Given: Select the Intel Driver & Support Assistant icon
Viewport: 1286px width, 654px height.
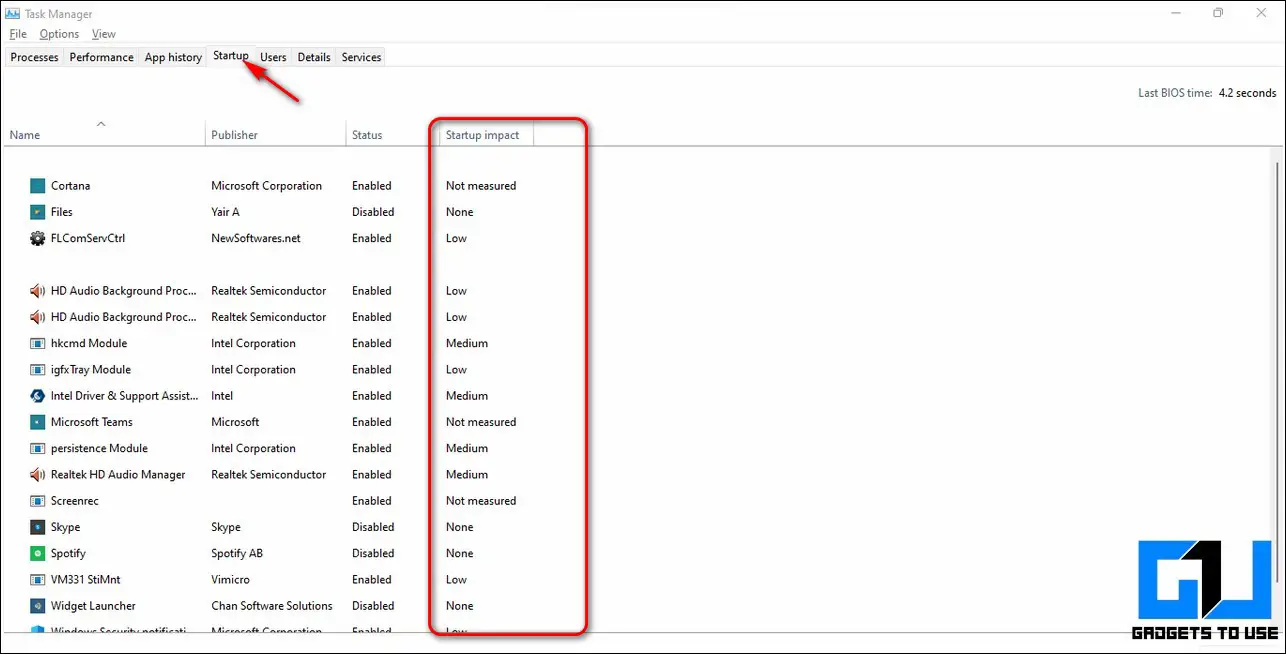Looking at the screenshot, I should 38,396.
